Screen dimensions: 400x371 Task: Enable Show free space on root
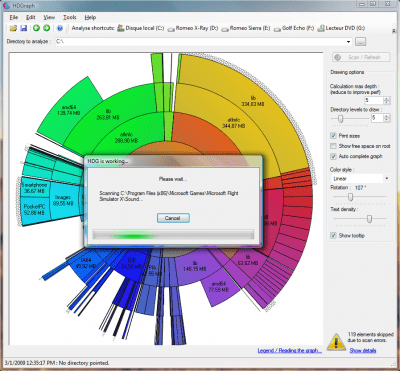click(x=333, y=146)
